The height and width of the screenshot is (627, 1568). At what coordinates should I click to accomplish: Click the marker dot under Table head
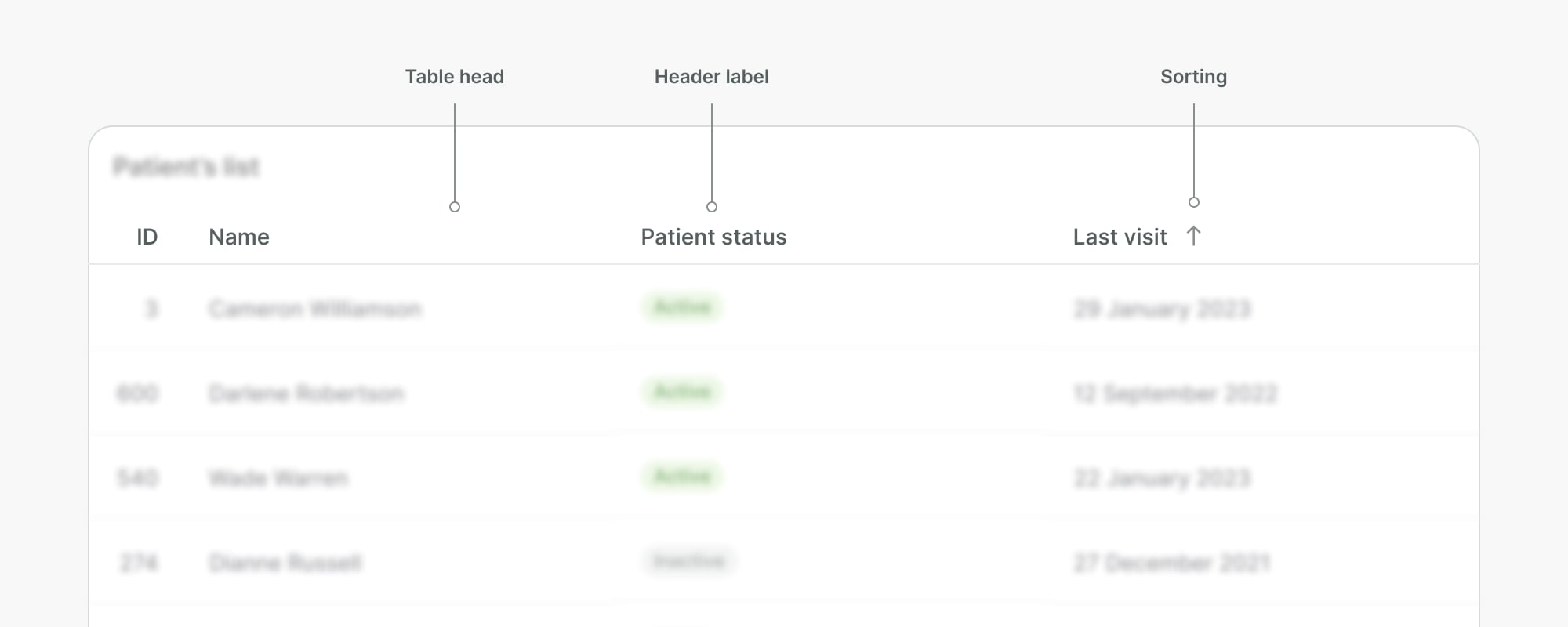(x=455, y=207)
